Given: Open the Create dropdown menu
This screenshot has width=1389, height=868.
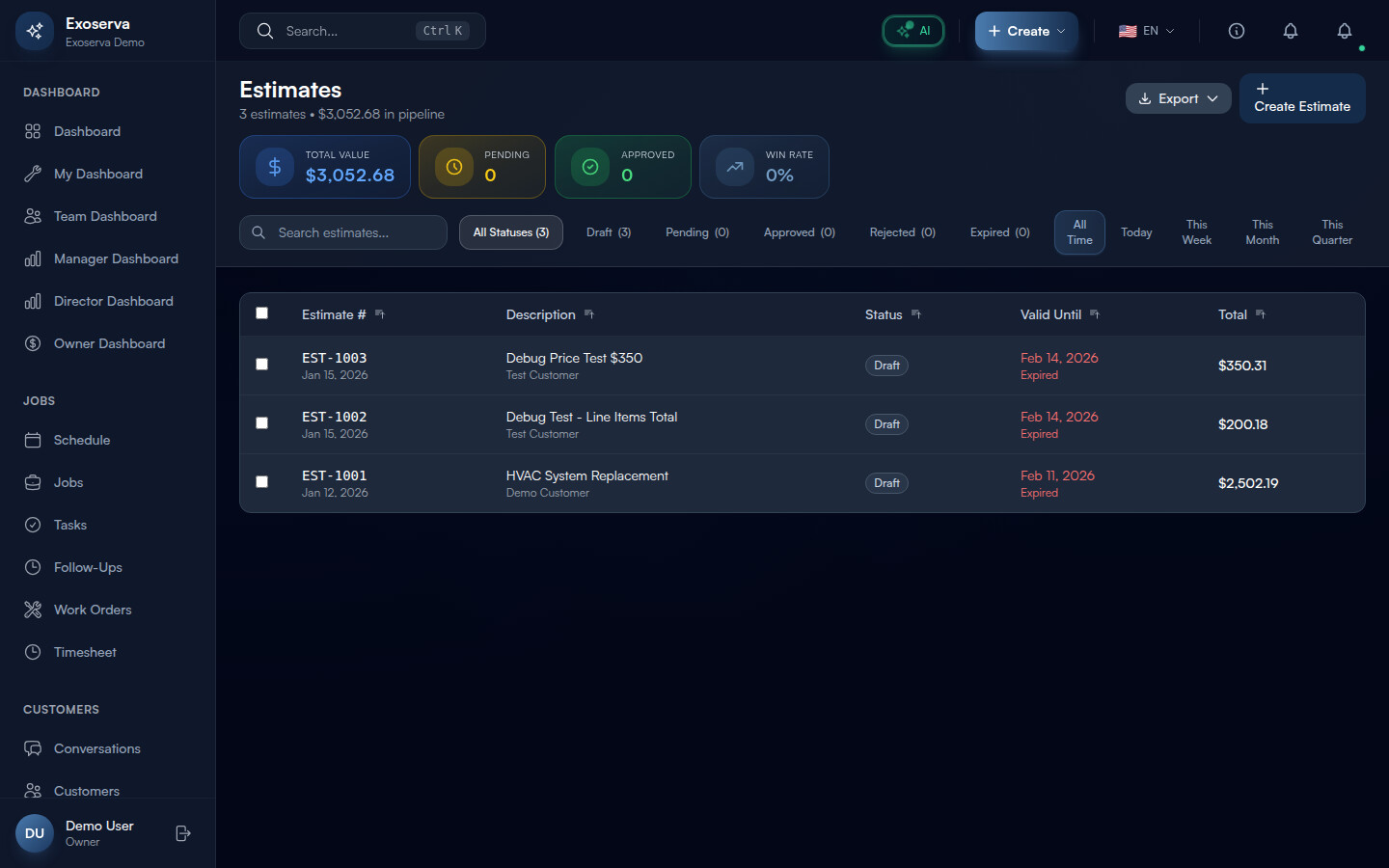Looking at the screenshot, I should click(x=1026, y=31).
